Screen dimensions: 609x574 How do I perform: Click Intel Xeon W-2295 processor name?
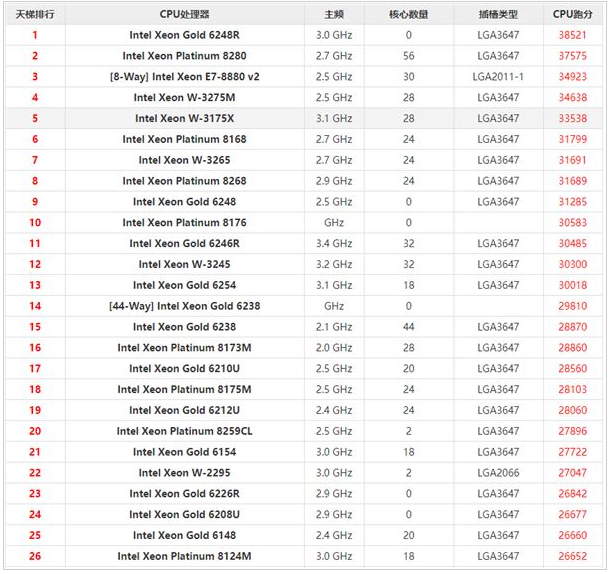pos(184,473)
